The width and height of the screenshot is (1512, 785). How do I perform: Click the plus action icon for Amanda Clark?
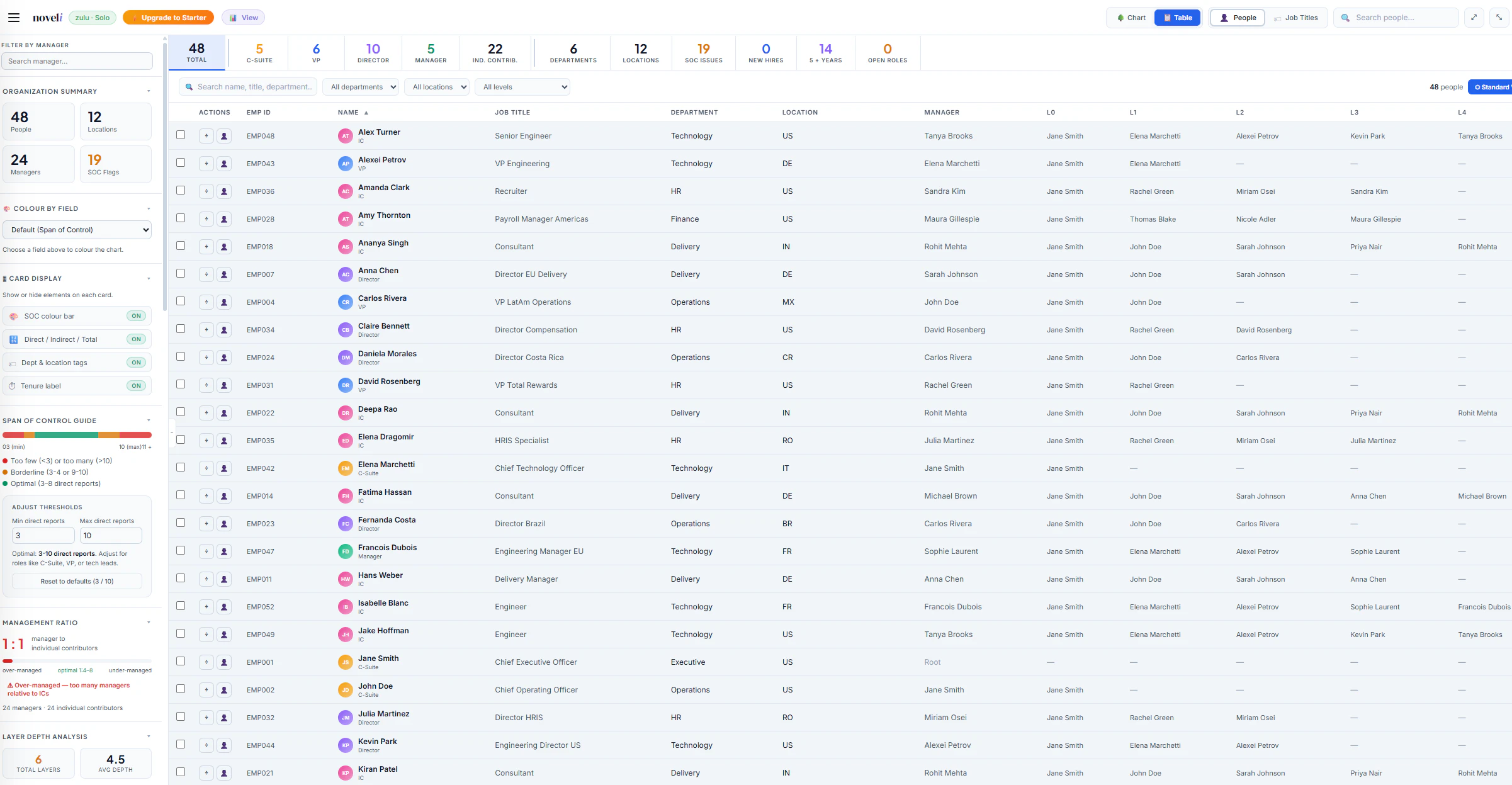[x=206, y=191]
